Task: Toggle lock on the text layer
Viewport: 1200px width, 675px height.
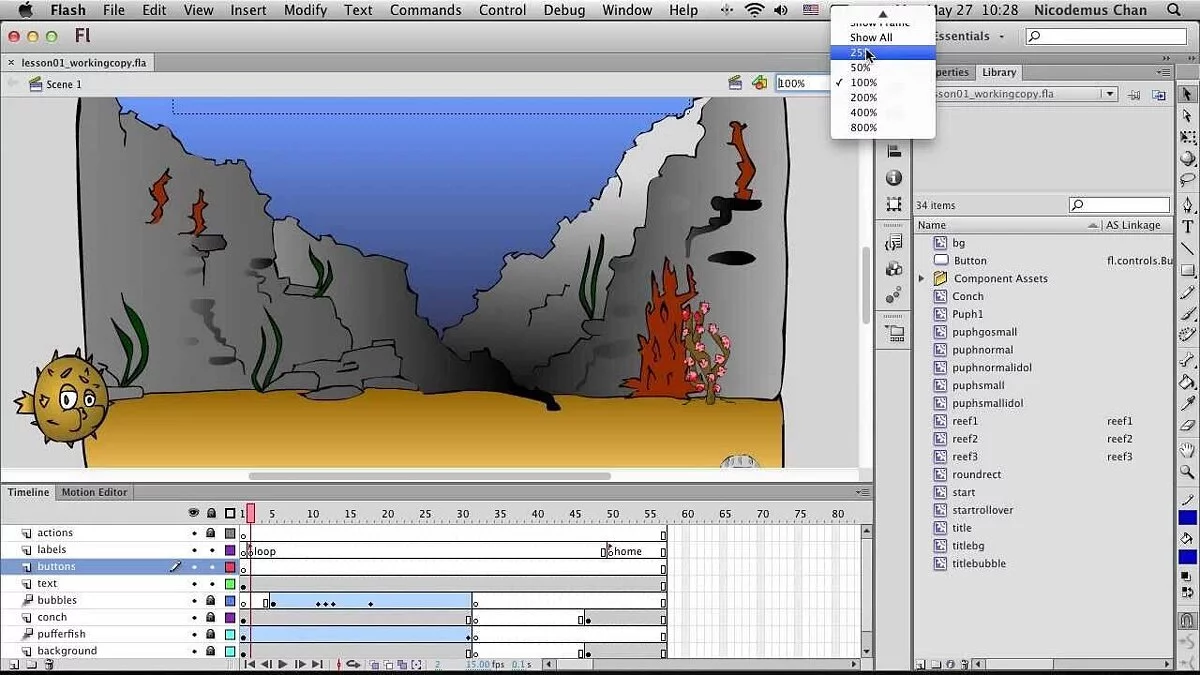Action: pyautogui.click(x=211, y=584)
